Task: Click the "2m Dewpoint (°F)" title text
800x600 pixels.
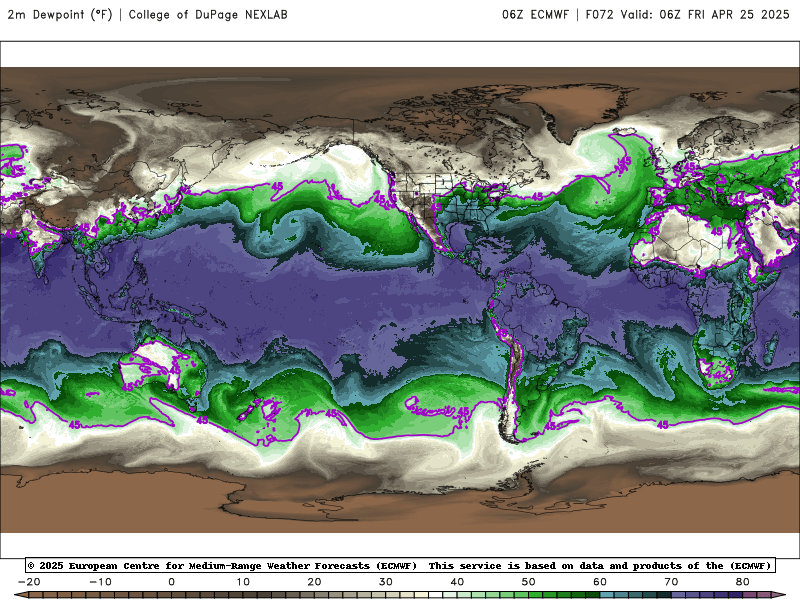Action: [x=60, y=15]
